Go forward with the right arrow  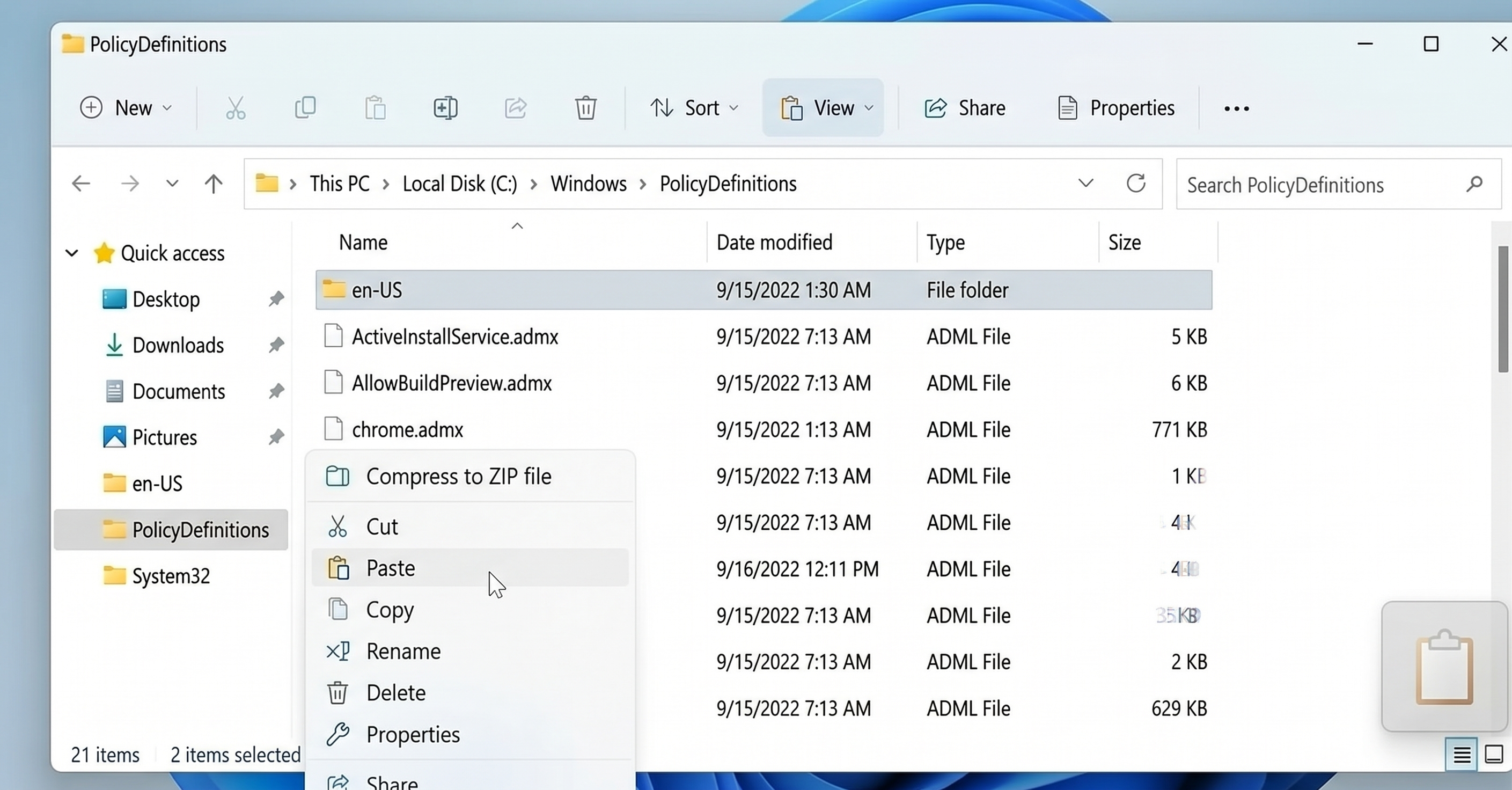130,184
